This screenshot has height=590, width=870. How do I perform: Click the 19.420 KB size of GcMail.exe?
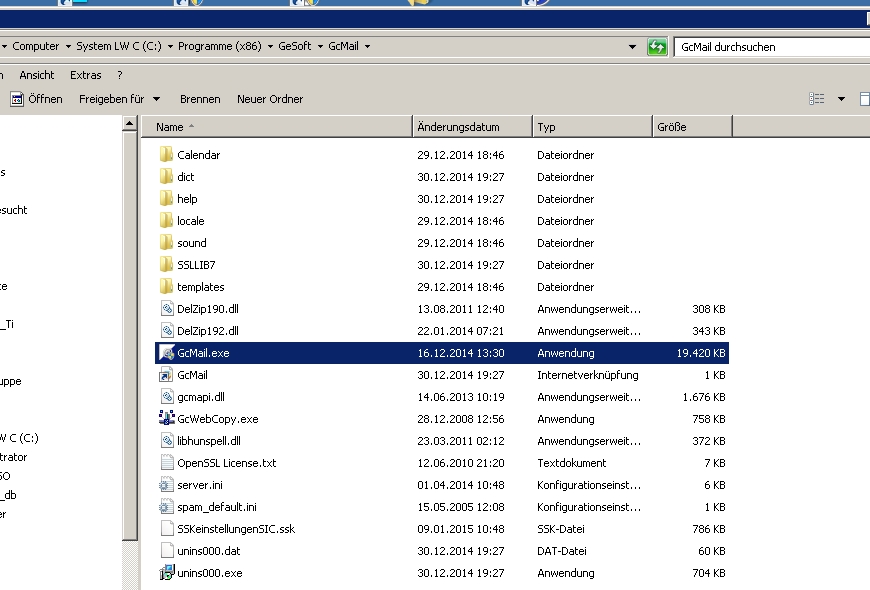(x=701, y=353)
